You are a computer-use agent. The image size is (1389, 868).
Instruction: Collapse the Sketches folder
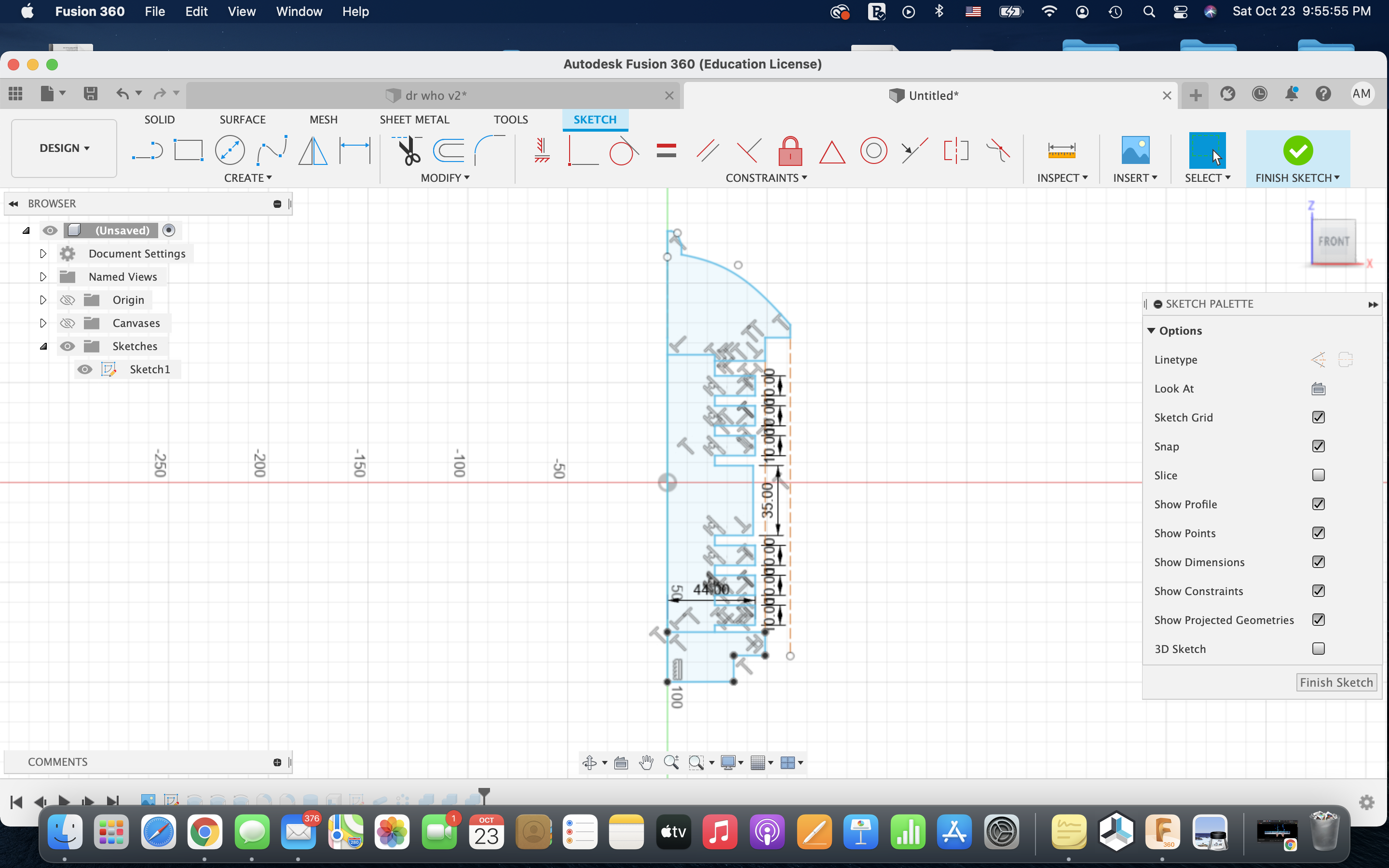pyautogui.click(x=43, y=346)
